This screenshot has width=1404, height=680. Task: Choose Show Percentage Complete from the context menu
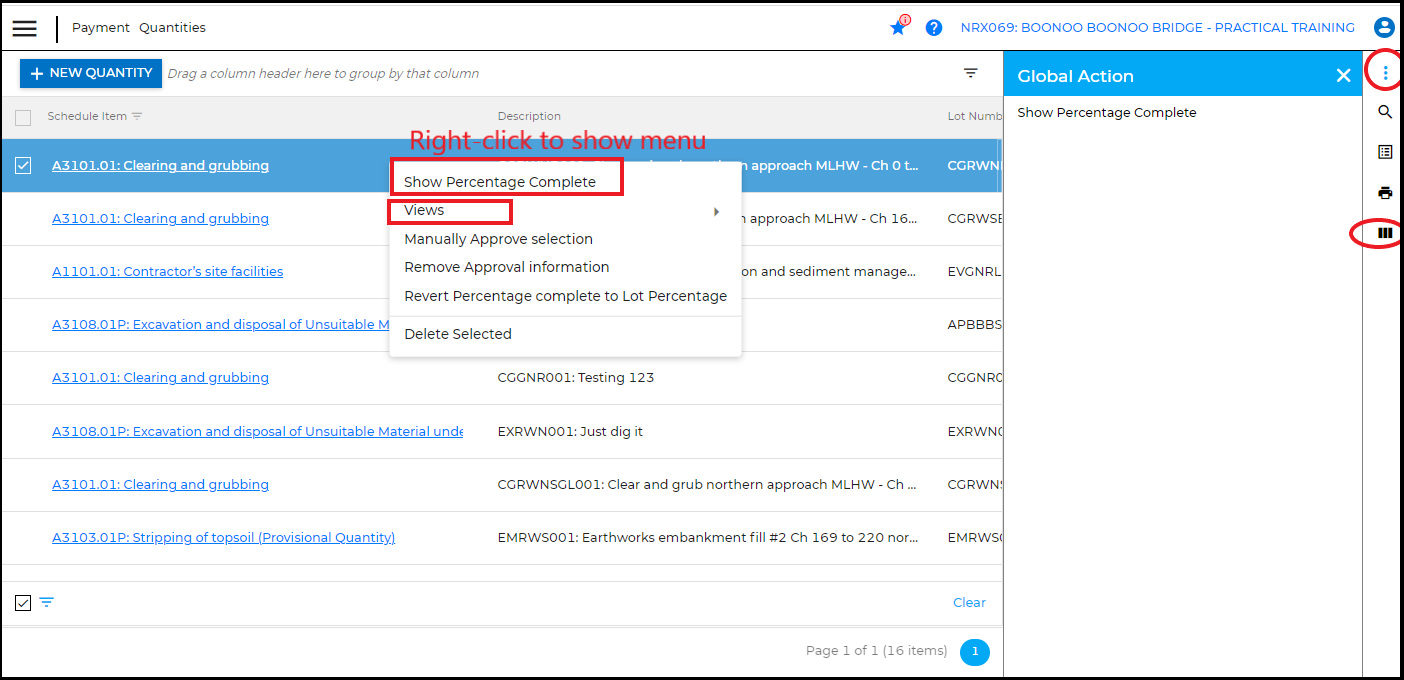(497, 182)
